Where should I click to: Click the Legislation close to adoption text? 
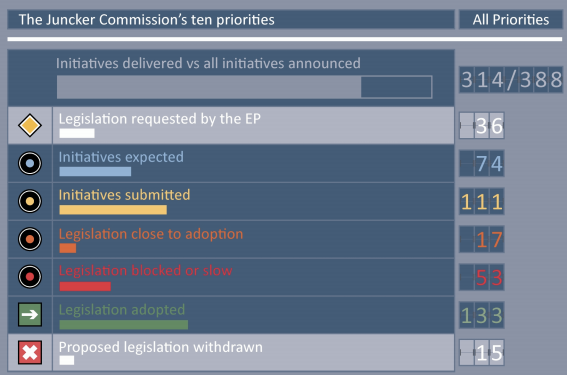point(151,234)
